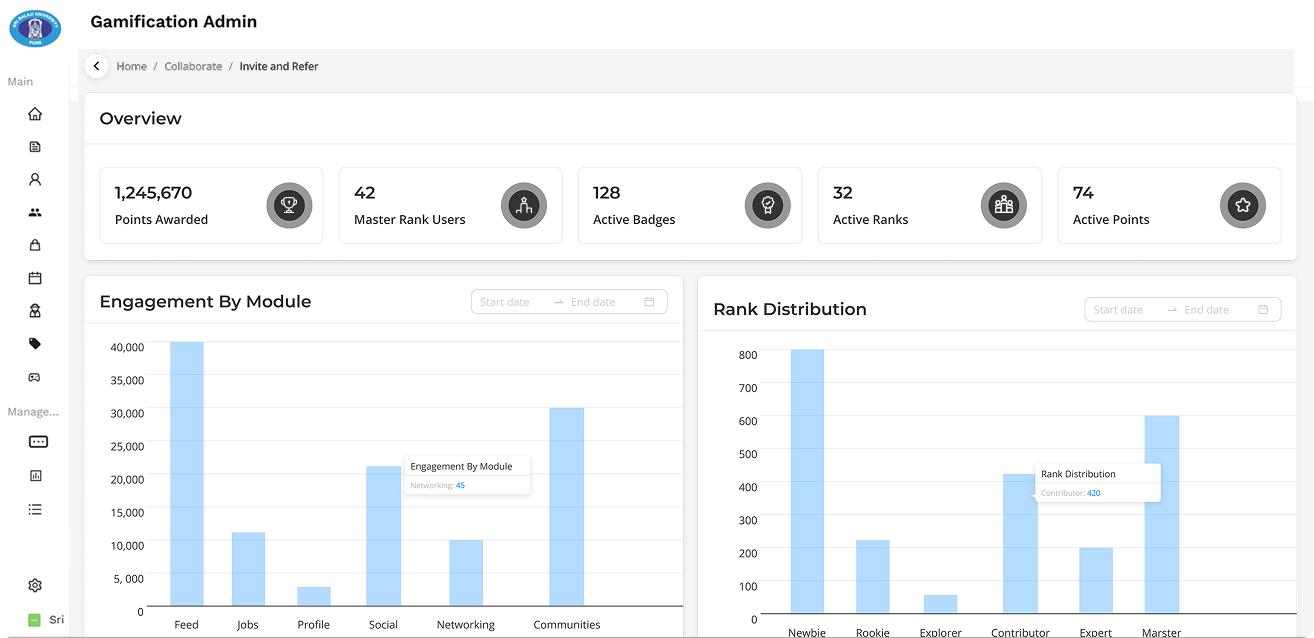Click the back arrow chevron button

[96, 66]
